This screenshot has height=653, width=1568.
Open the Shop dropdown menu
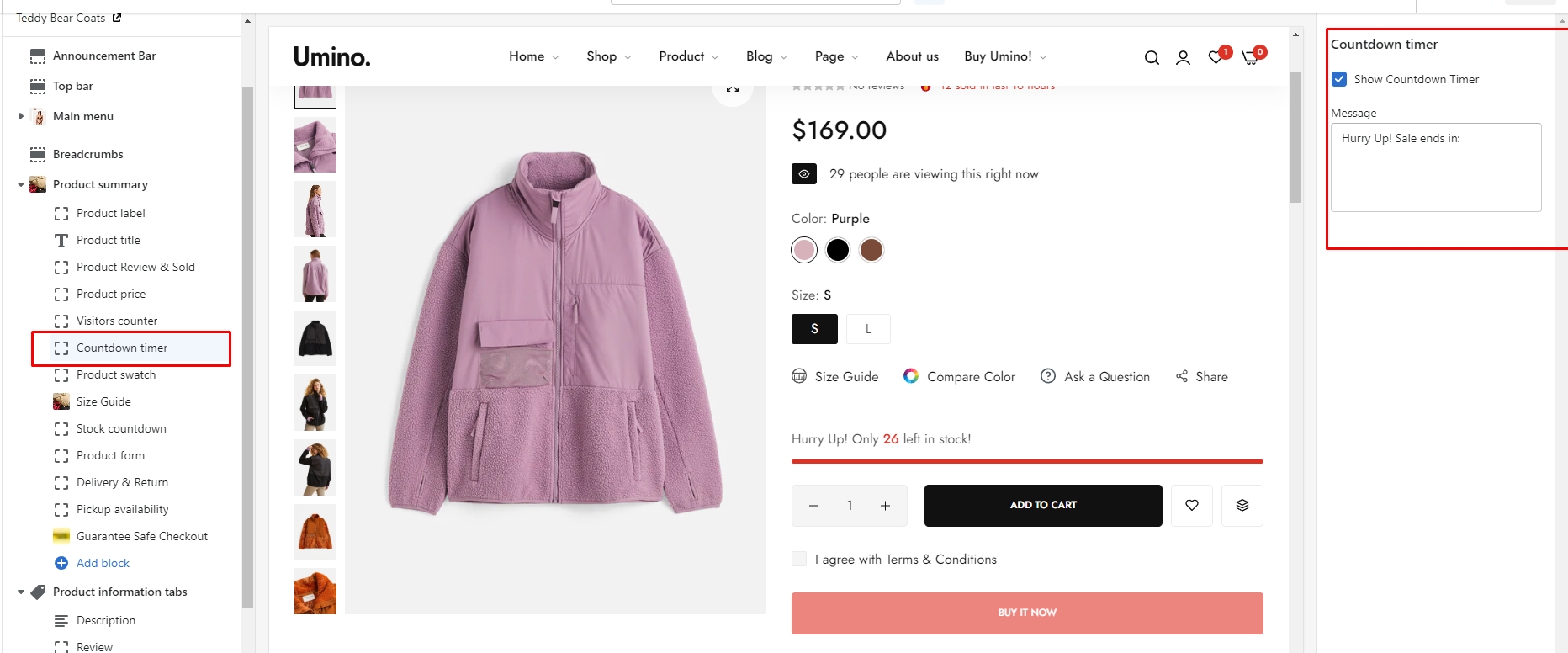click(608, 56)
